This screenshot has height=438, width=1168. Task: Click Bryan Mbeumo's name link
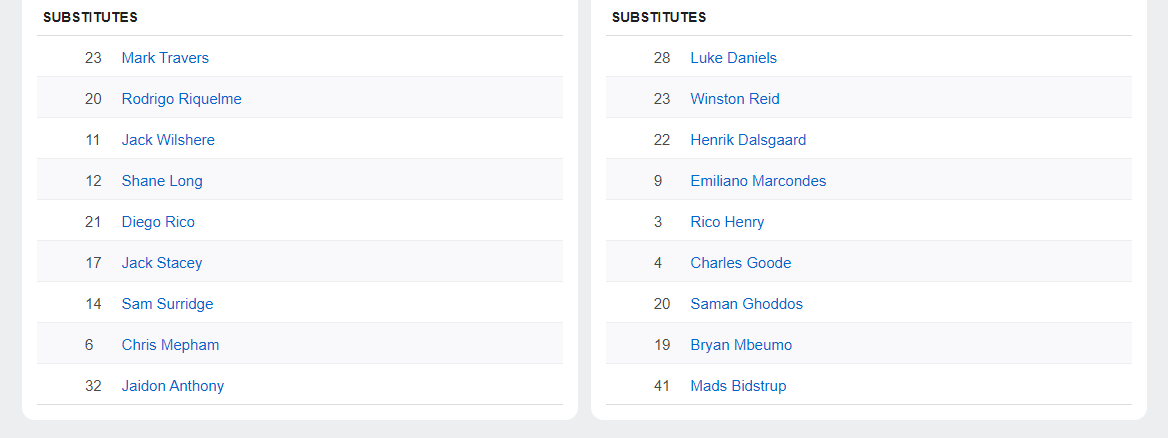pyautogui.click(x=741, y=345)
